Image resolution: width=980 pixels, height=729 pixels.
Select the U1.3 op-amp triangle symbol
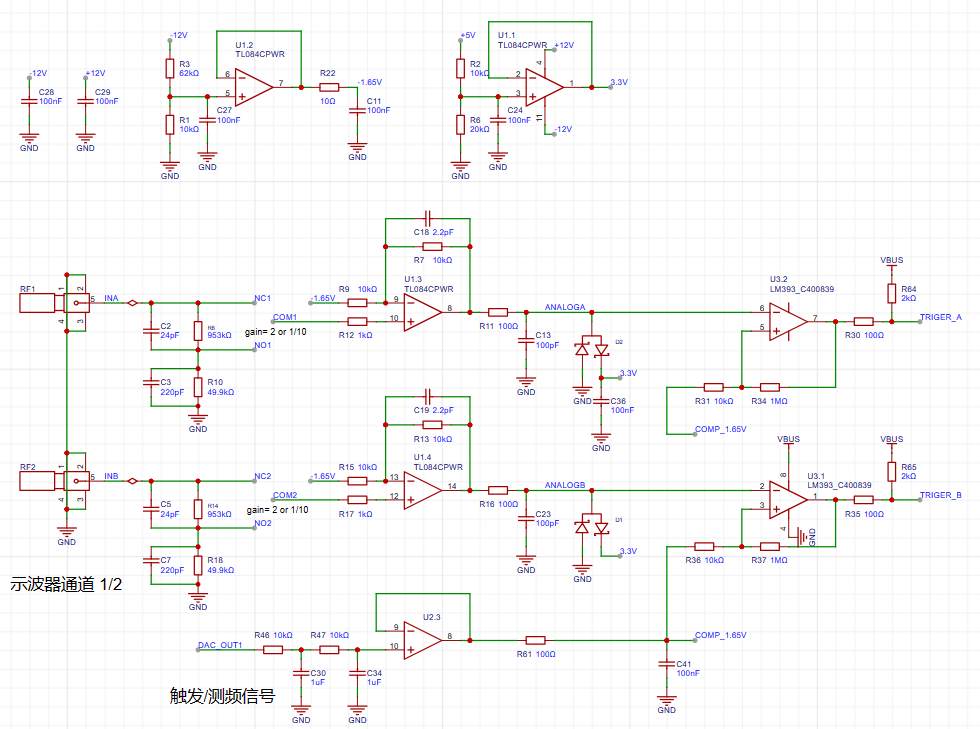click(x=422, y=312)
